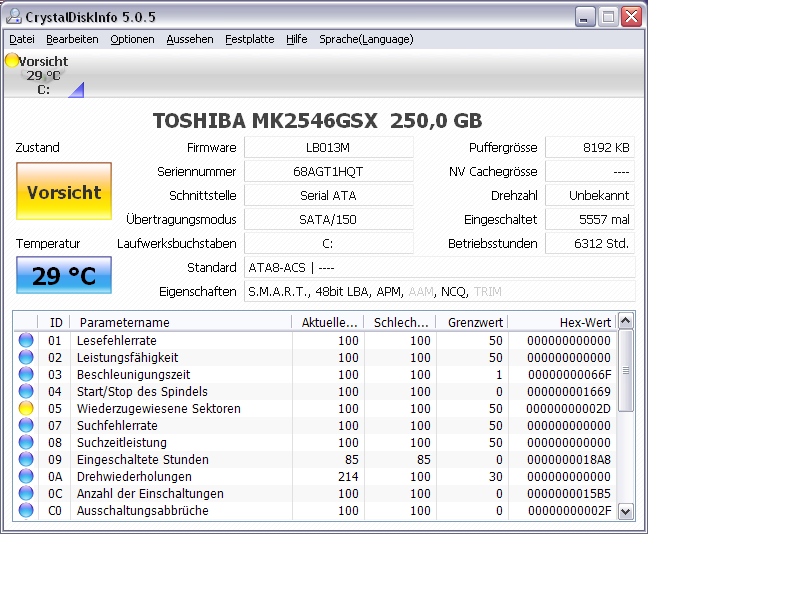Open the Hilfe menu
This screenshot has width=800, height=600.
[296, 39]
